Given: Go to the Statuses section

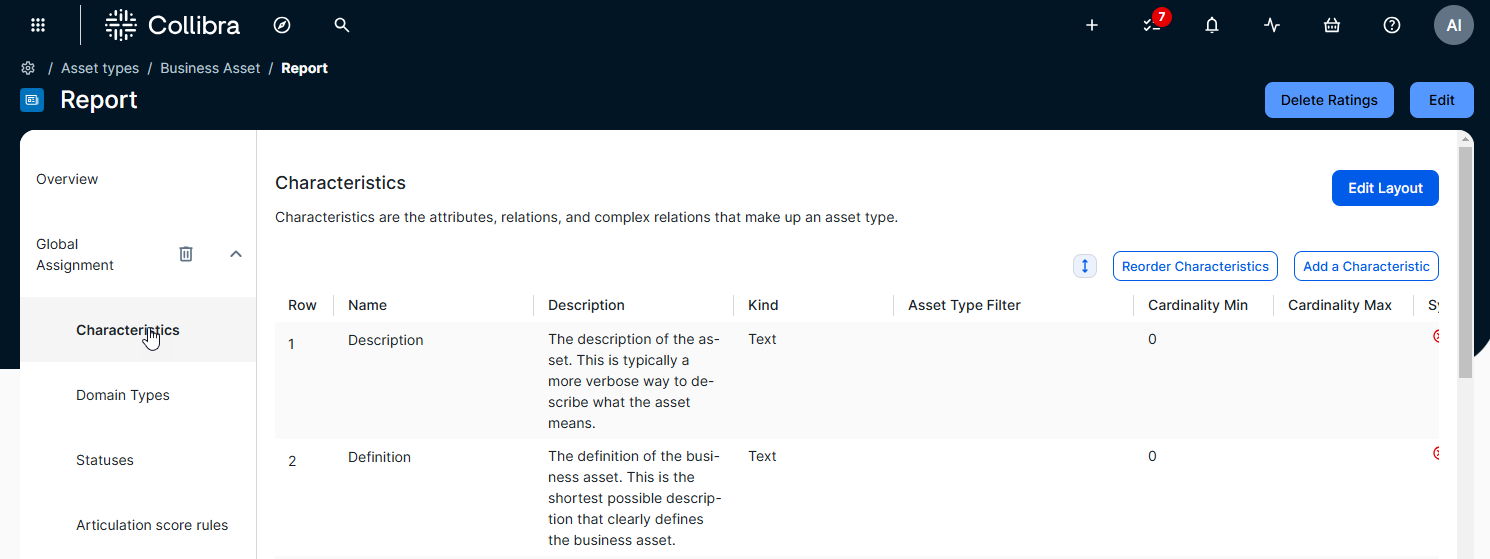Looking at the screenshot, I should tap(105, 460).
